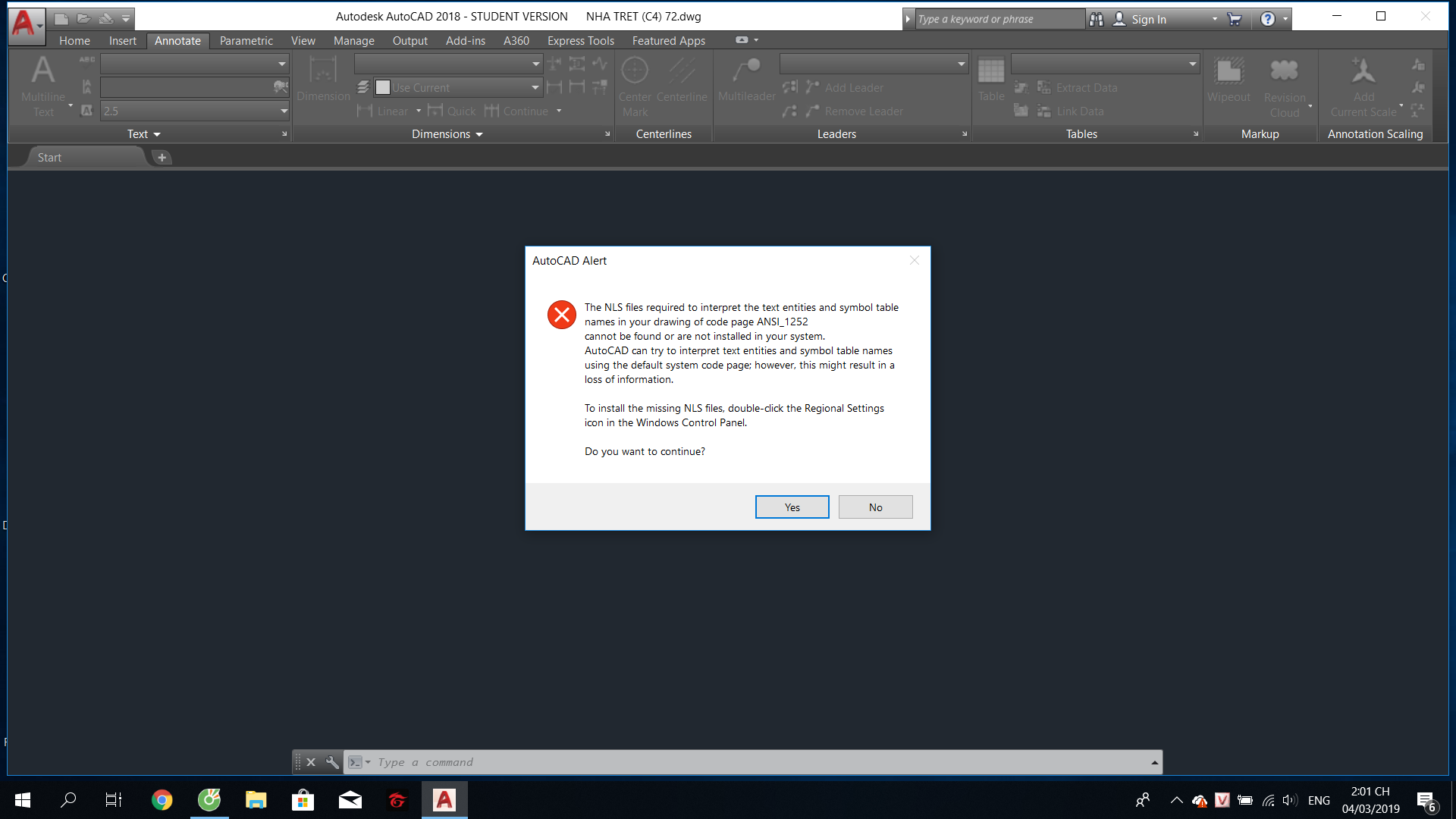Select the Linear dimension tool
Viewport: 1456px width, 819px height.
[383, 111]
